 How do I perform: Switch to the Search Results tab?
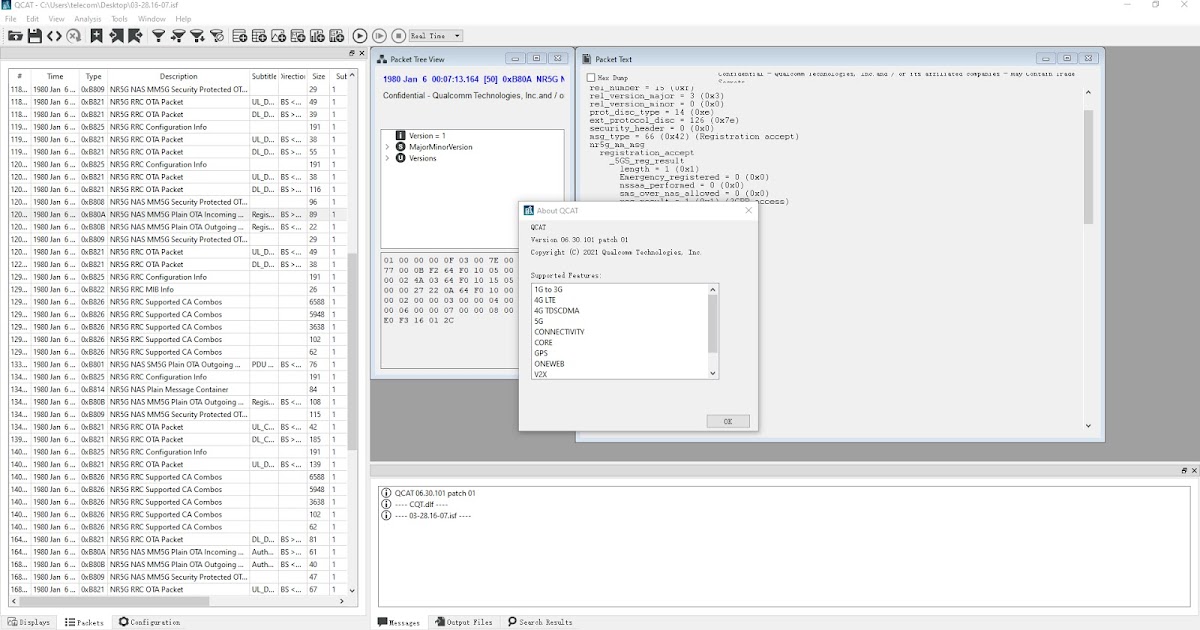coord(540,622)
